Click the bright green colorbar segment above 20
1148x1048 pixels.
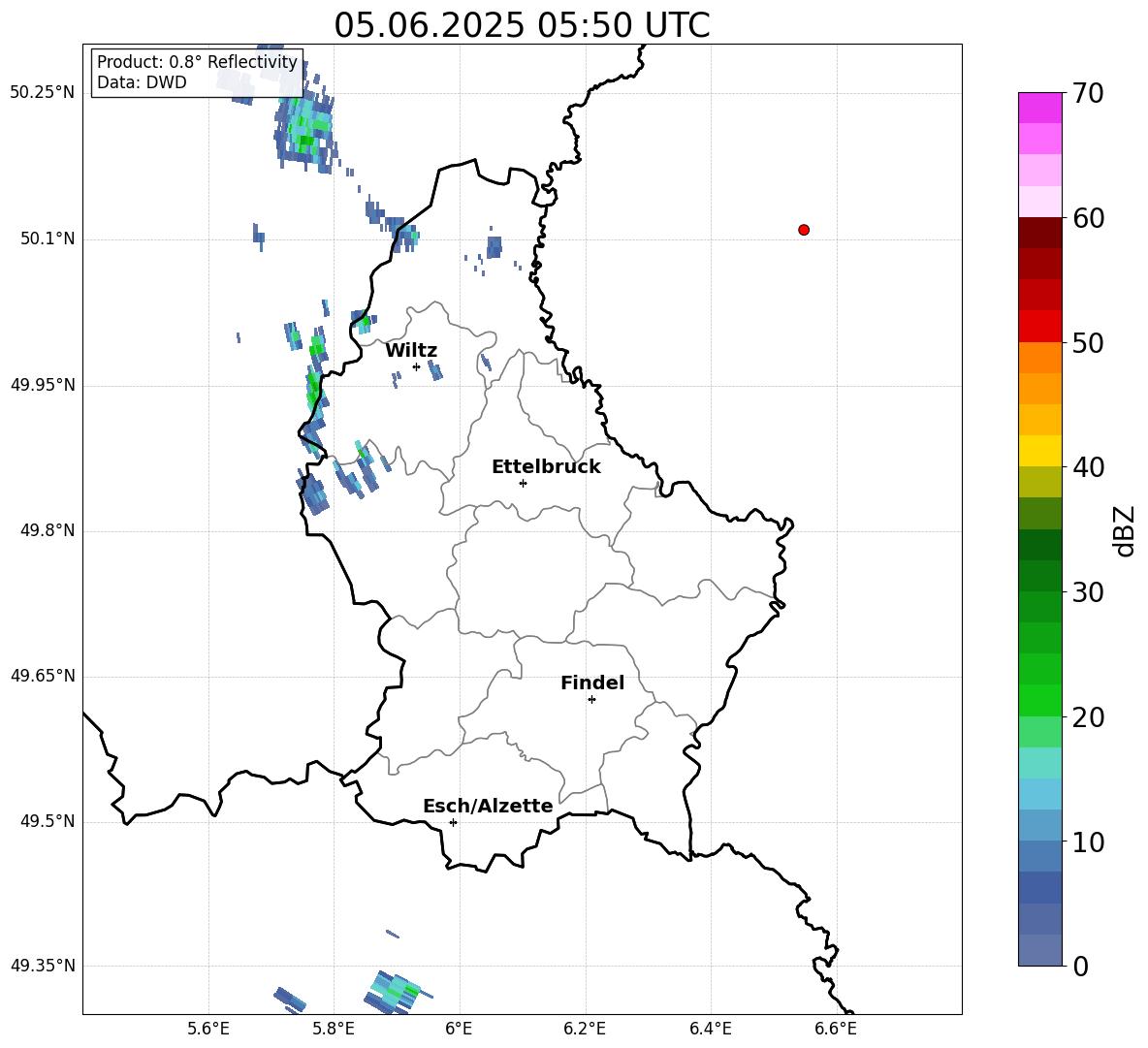click(x=1039, y=700)
